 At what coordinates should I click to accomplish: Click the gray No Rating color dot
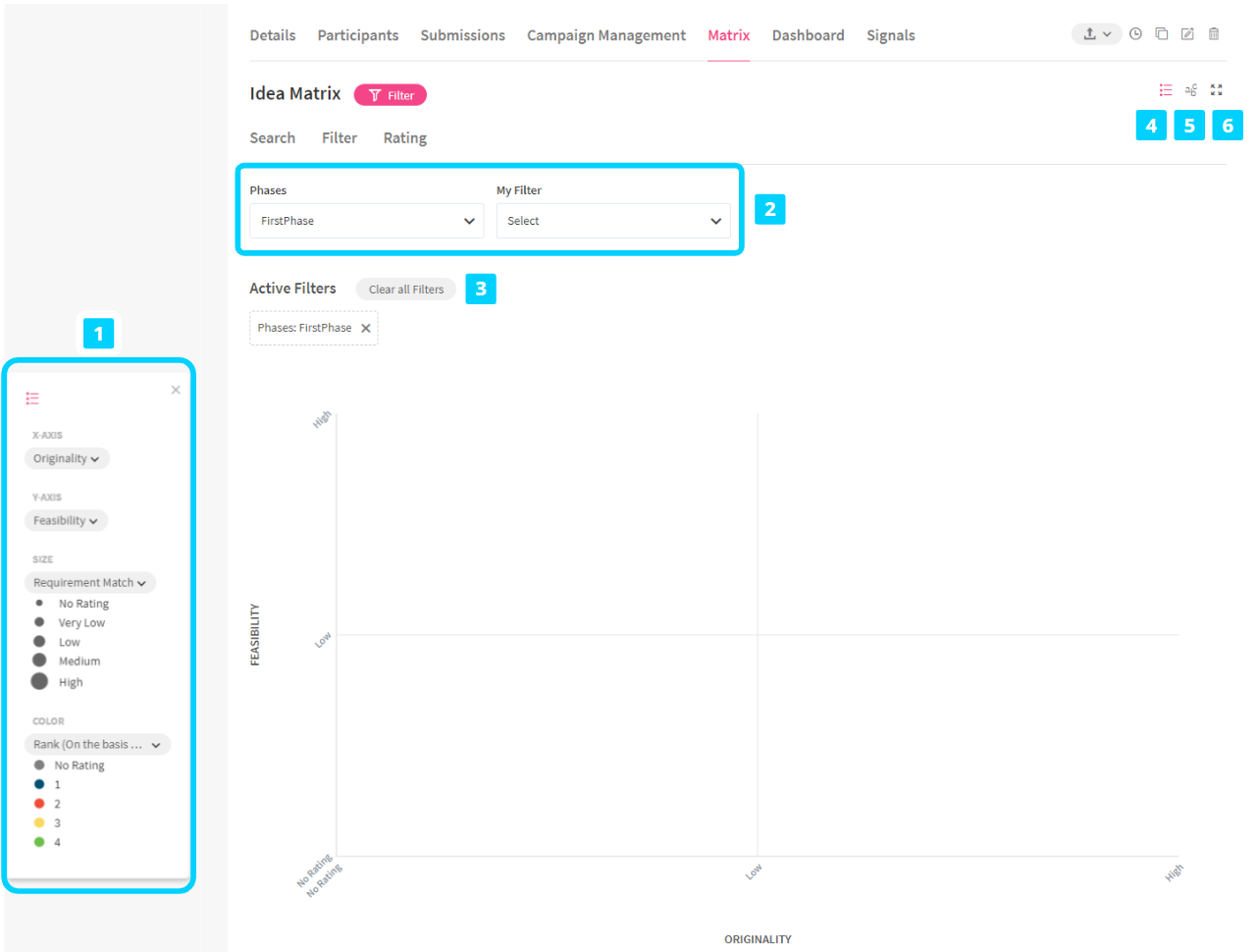(x=39, y=766)
